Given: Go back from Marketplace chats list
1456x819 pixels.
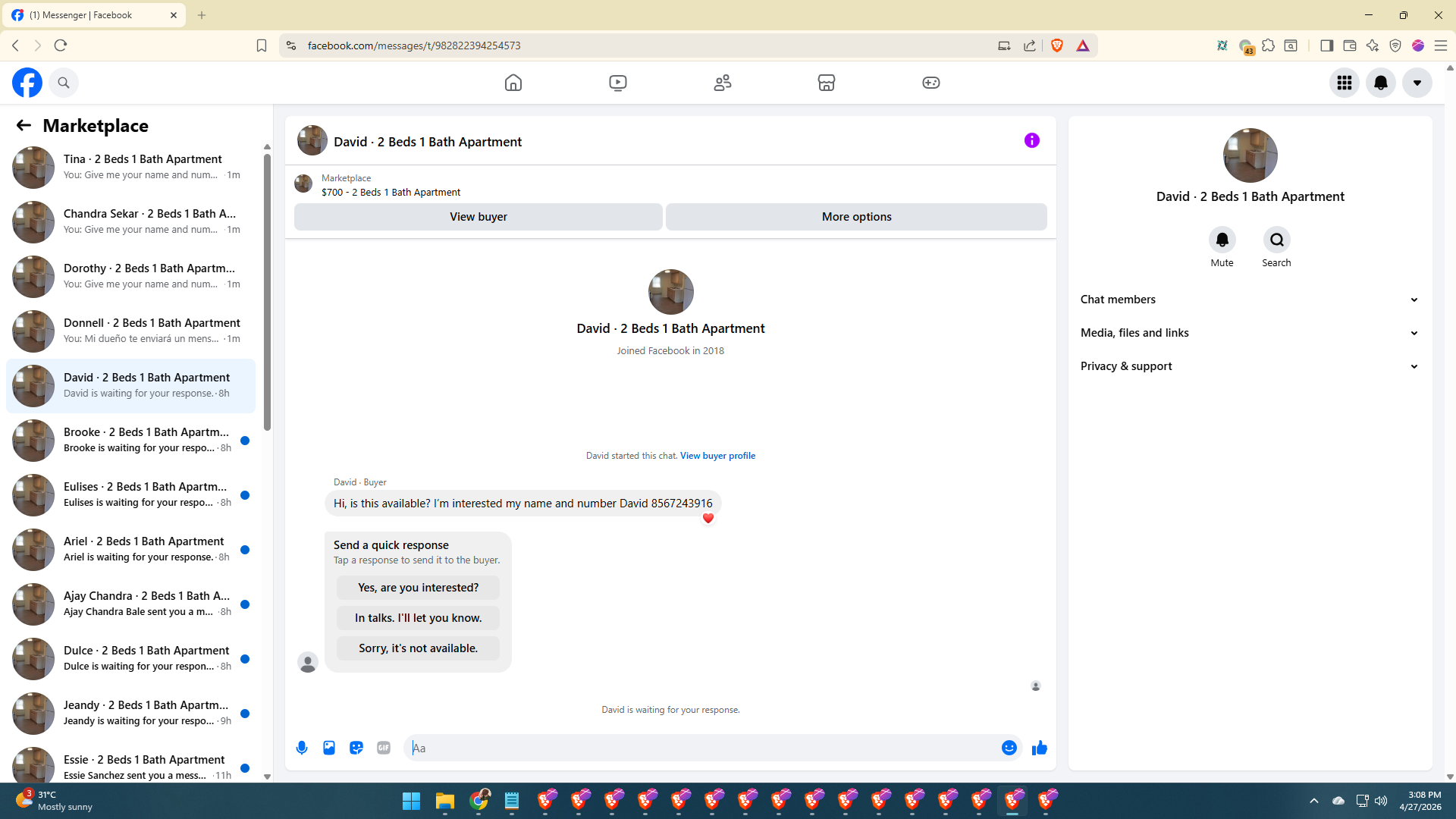Looking at the screenshot, I should pyautogui.click(x=24, y=125).
